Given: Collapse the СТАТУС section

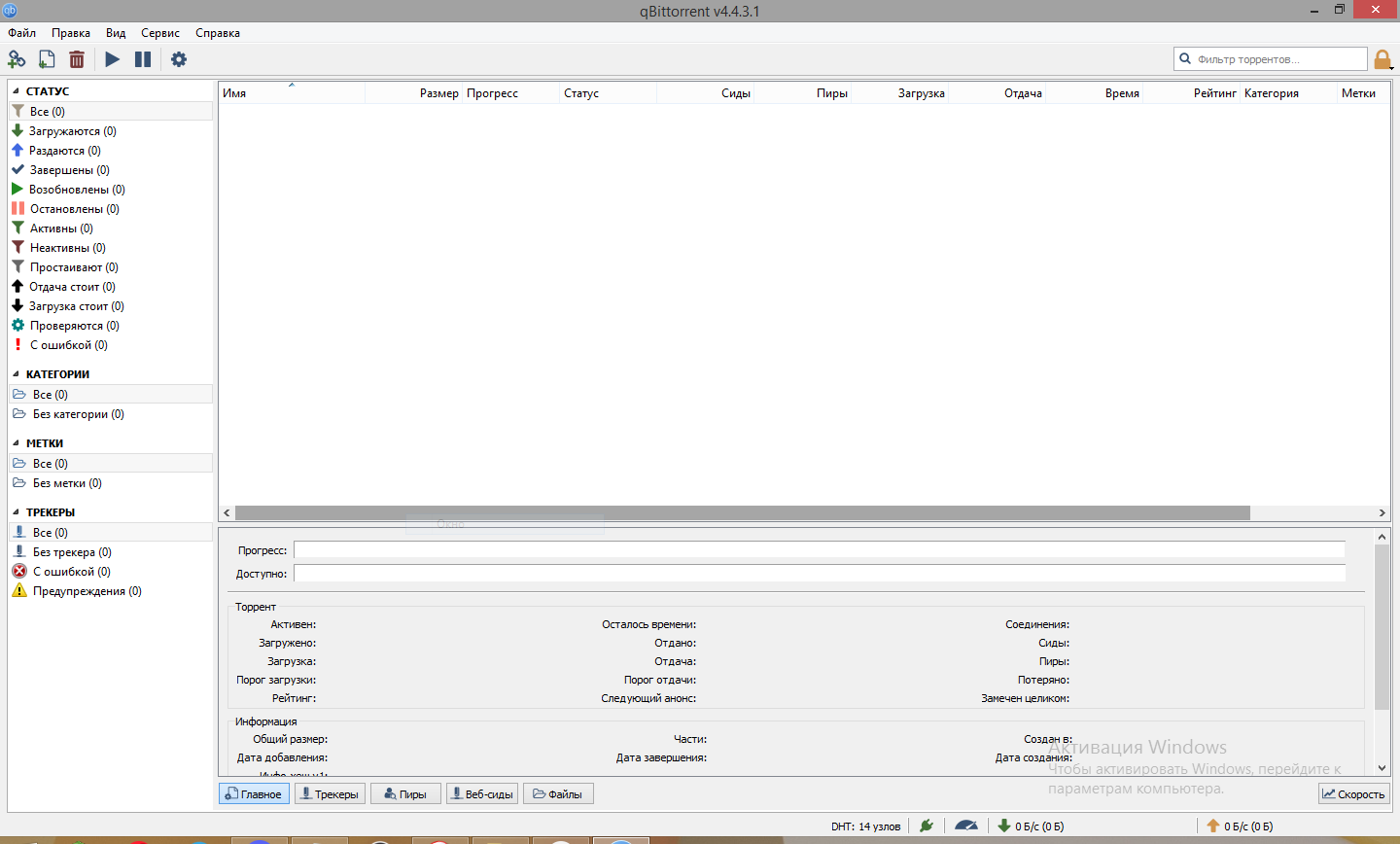Looking at the screenshot, I should pyautogui.click(x=16, y=91).
